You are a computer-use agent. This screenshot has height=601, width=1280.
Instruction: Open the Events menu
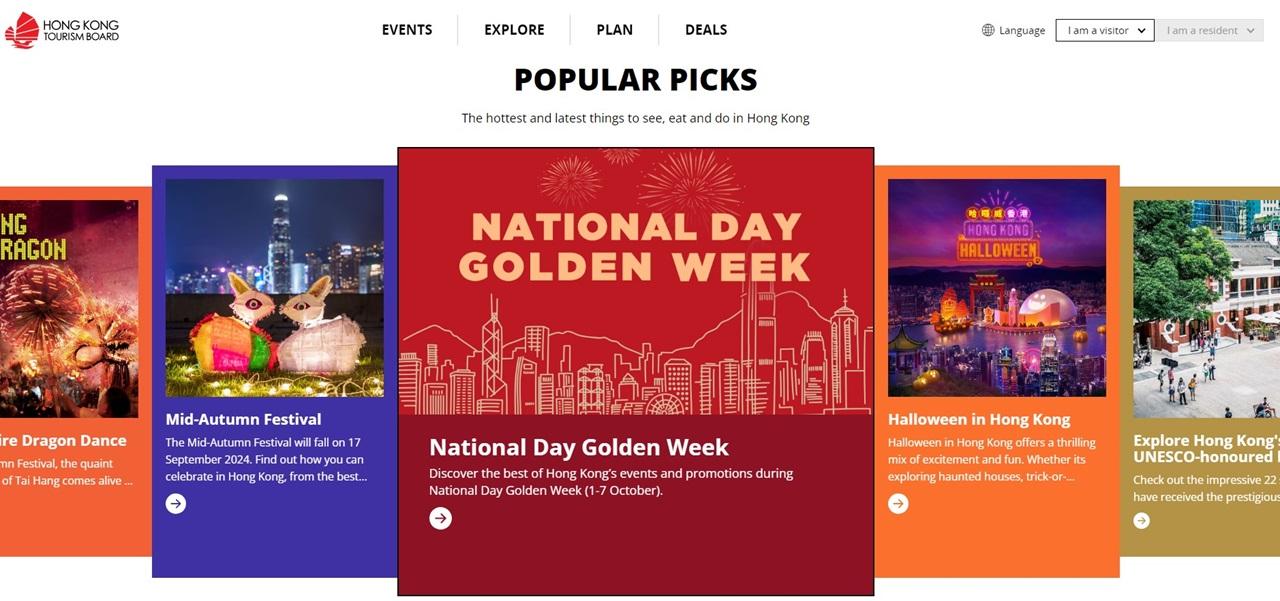point(407,30)
